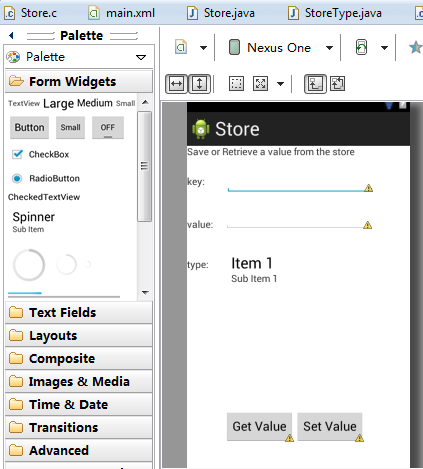Viewport: 423px width, 469px height.
Task: Select the Button widget in the palette
Action: pos(29,127)
